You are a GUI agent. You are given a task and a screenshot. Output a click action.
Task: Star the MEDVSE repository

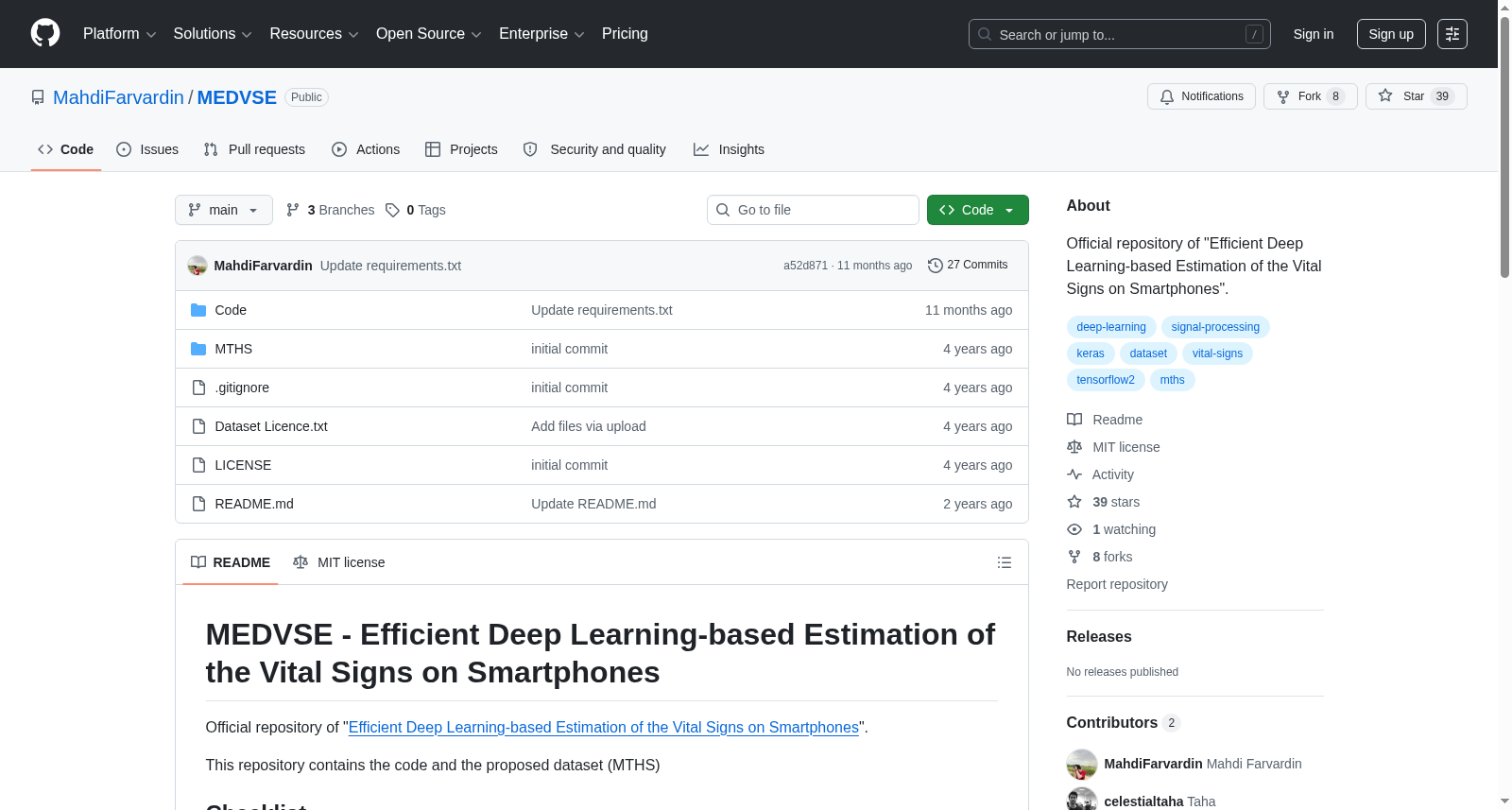[x=1416, y=96]
